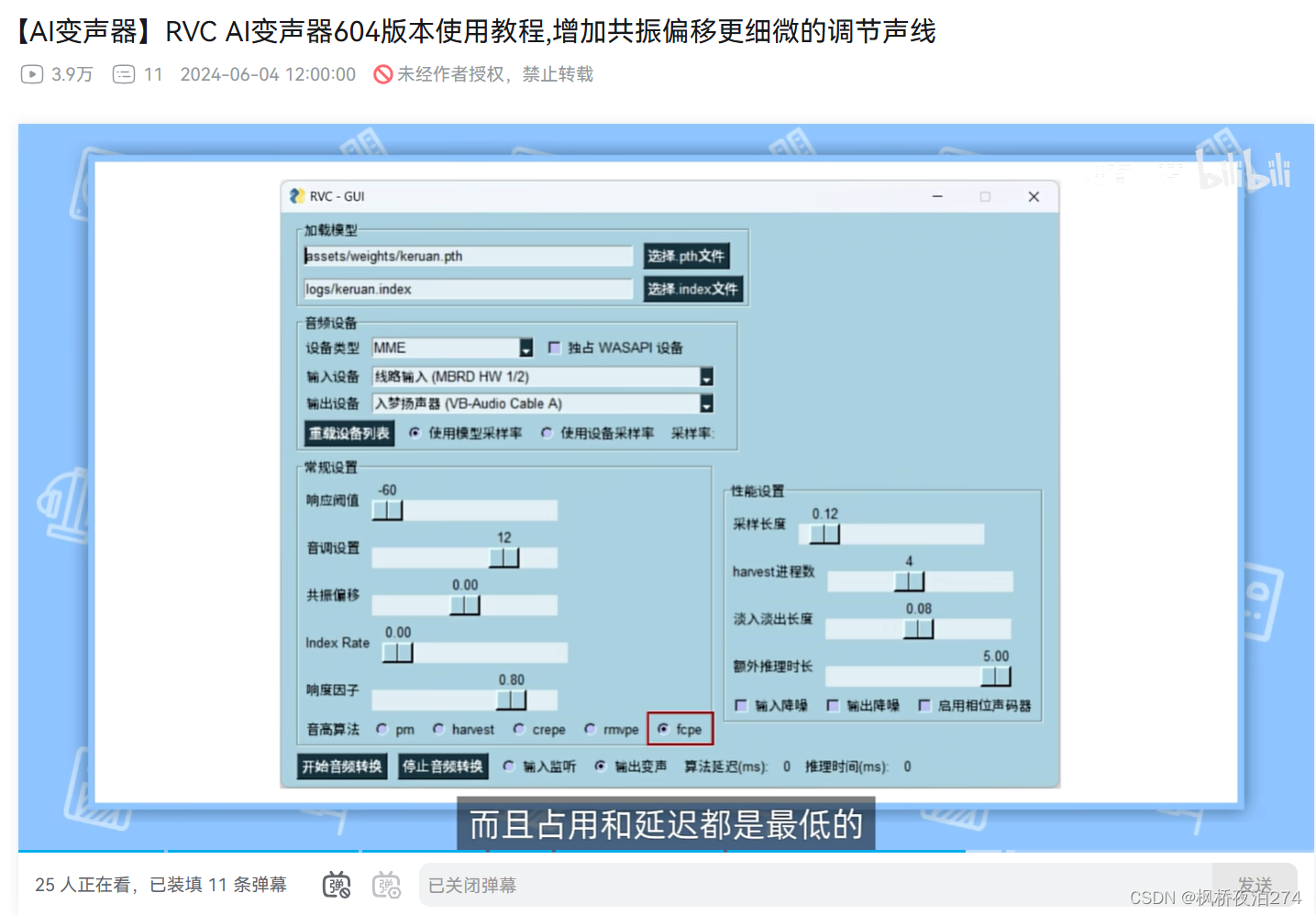
Task: Click the play count icon
Action: (30, 73)
